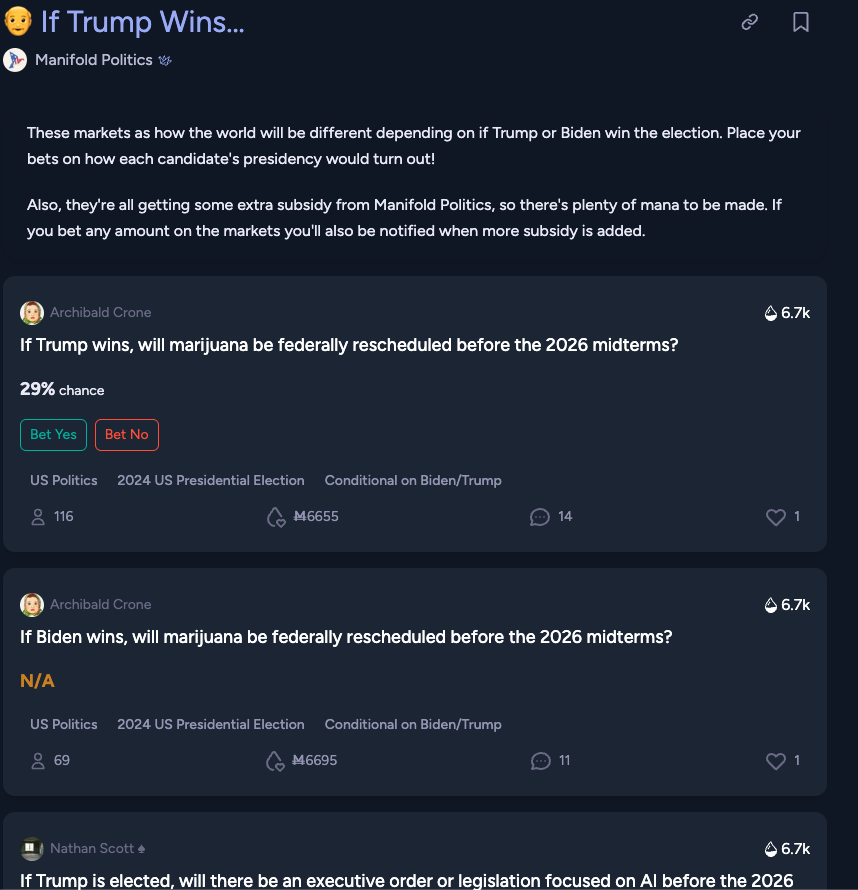The height and width of the screenshot is (890, 858).
Task: Open comments on Trump marijuana market
Action: (x=541, y=517)
